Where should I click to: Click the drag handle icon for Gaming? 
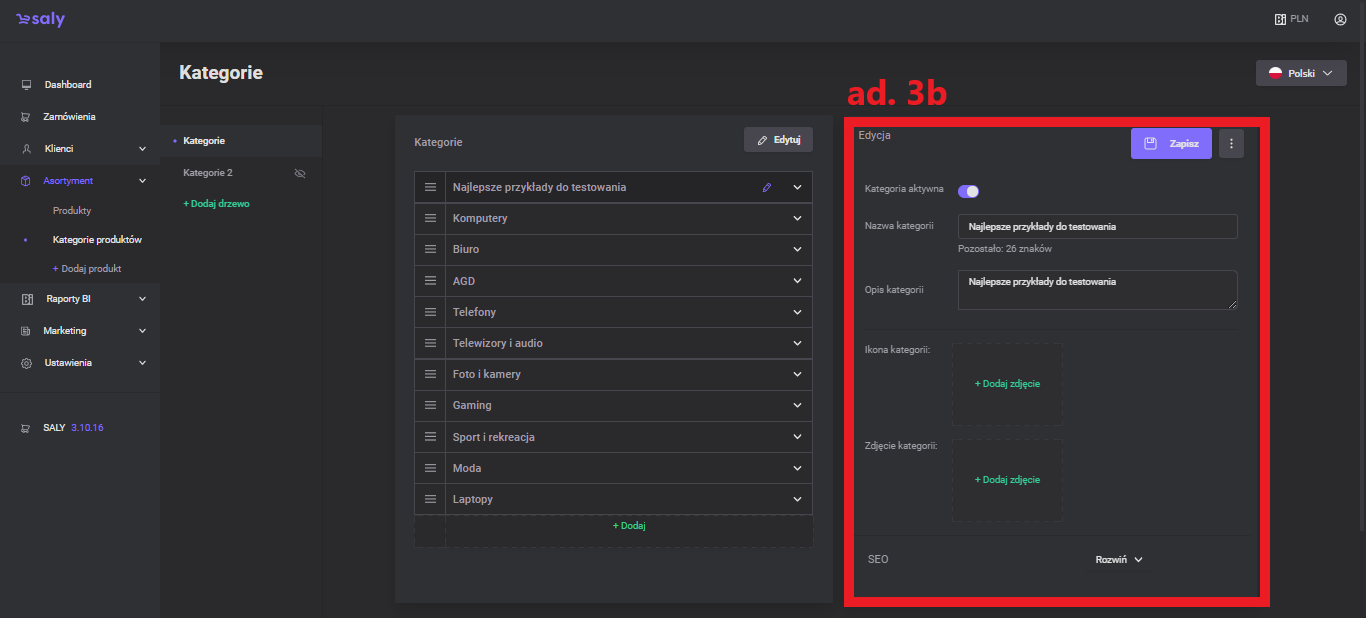[x=431, y=405]
